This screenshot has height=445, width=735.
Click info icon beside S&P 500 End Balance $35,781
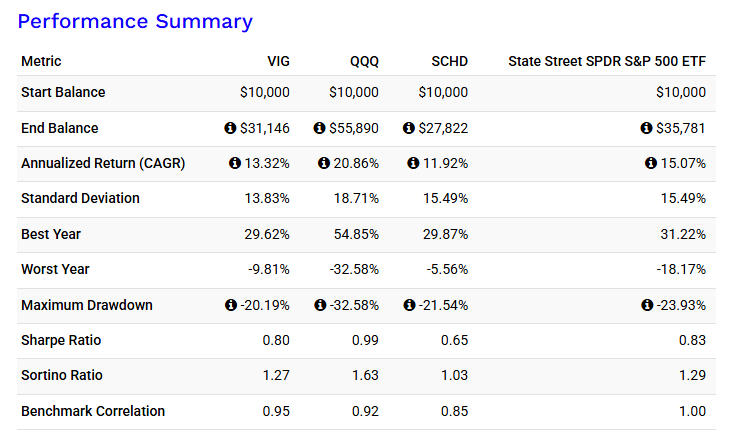coord(646,128)
